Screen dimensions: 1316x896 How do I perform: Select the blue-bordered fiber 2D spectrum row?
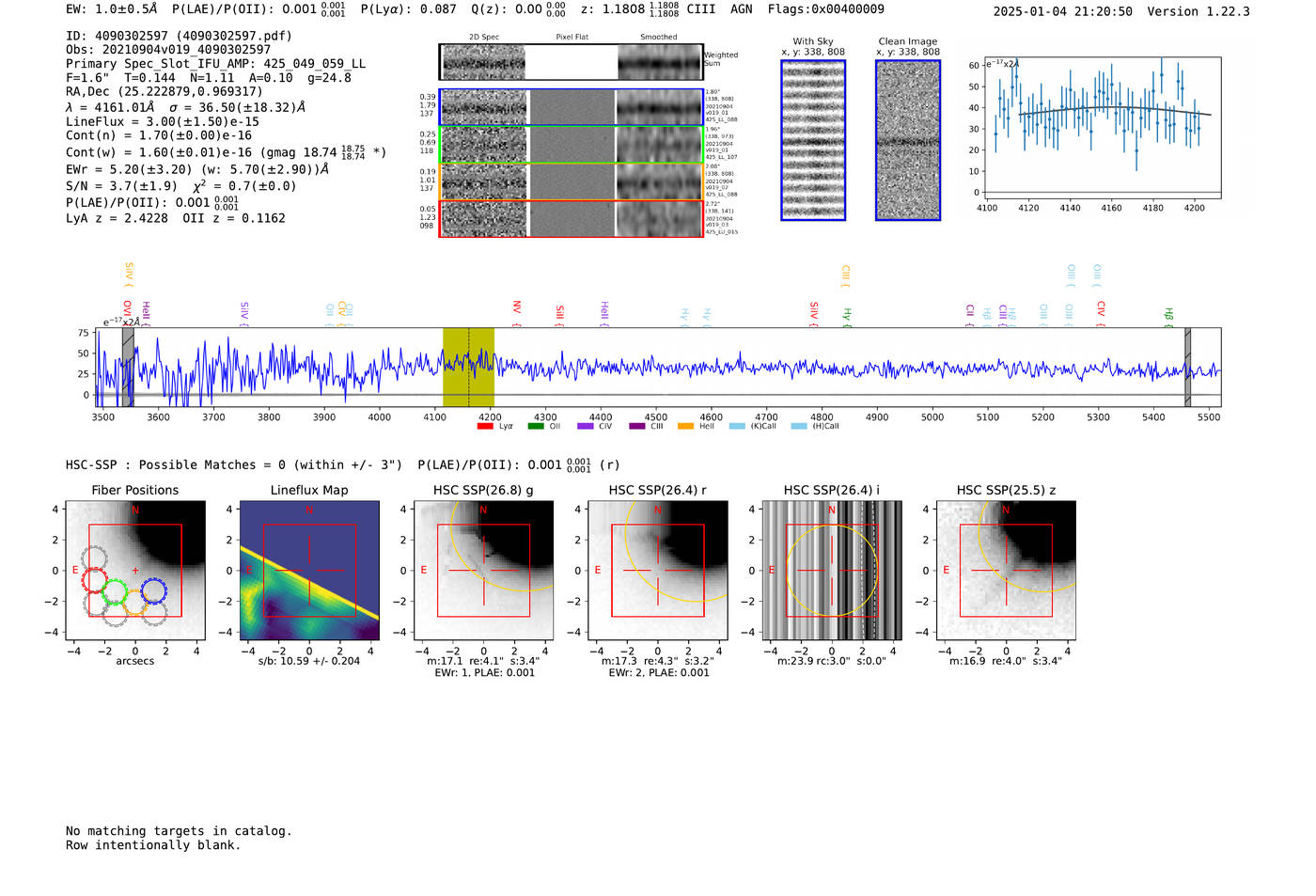(571, 107)
